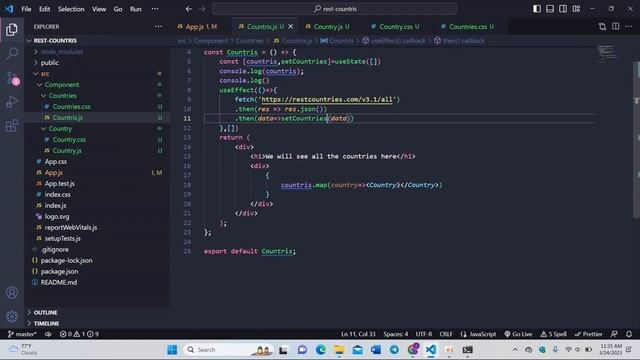Image resolution: width=640 pixels, height=360 pixels.
Task: Open logo.svg in the explorer
Action: click(97, 216)
